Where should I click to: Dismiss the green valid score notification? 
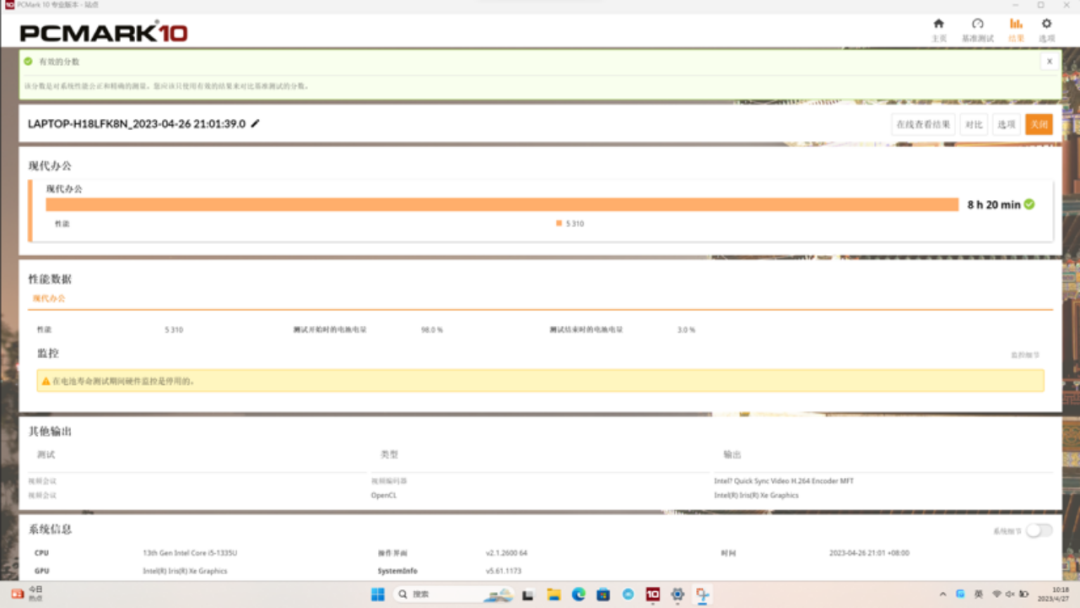point(1049,62)
